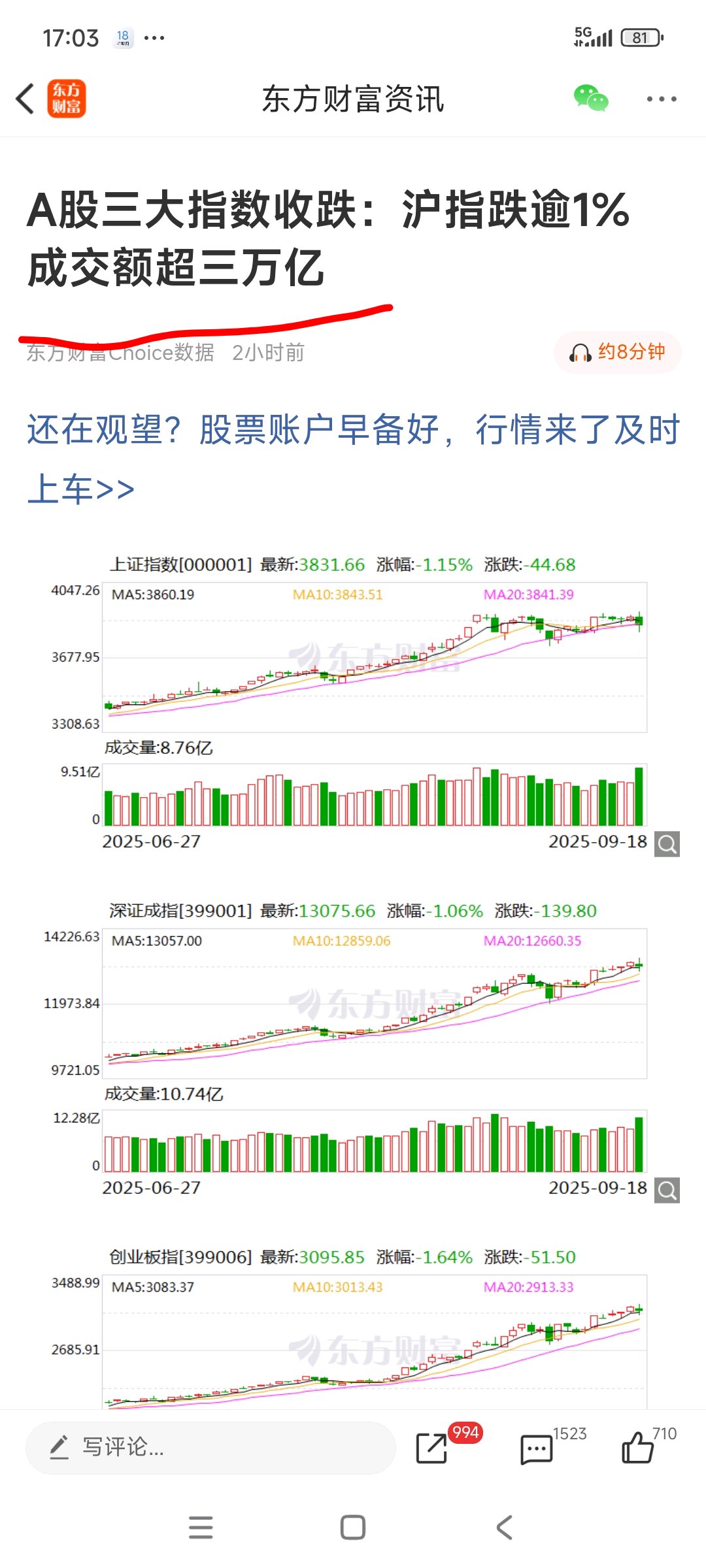Tap the share icon with 994 badge
Viewport: 706px width, 1568px height.
433,1448
